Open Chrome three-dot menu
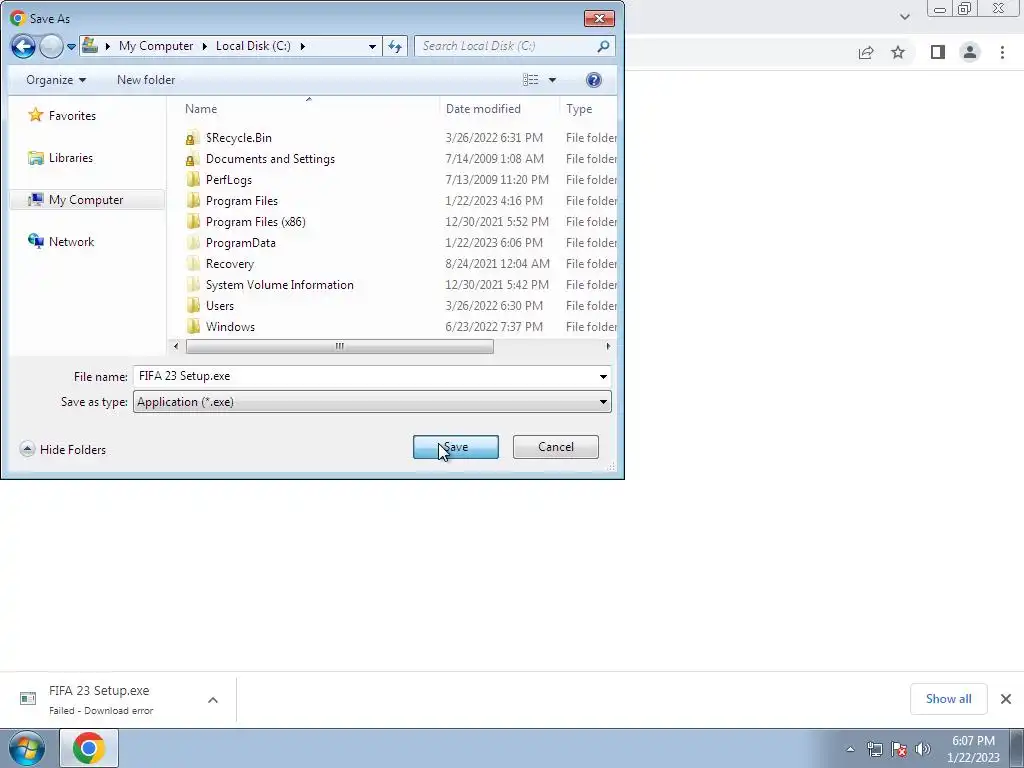Viewport: 1024px width, 768px height. 1002,52
